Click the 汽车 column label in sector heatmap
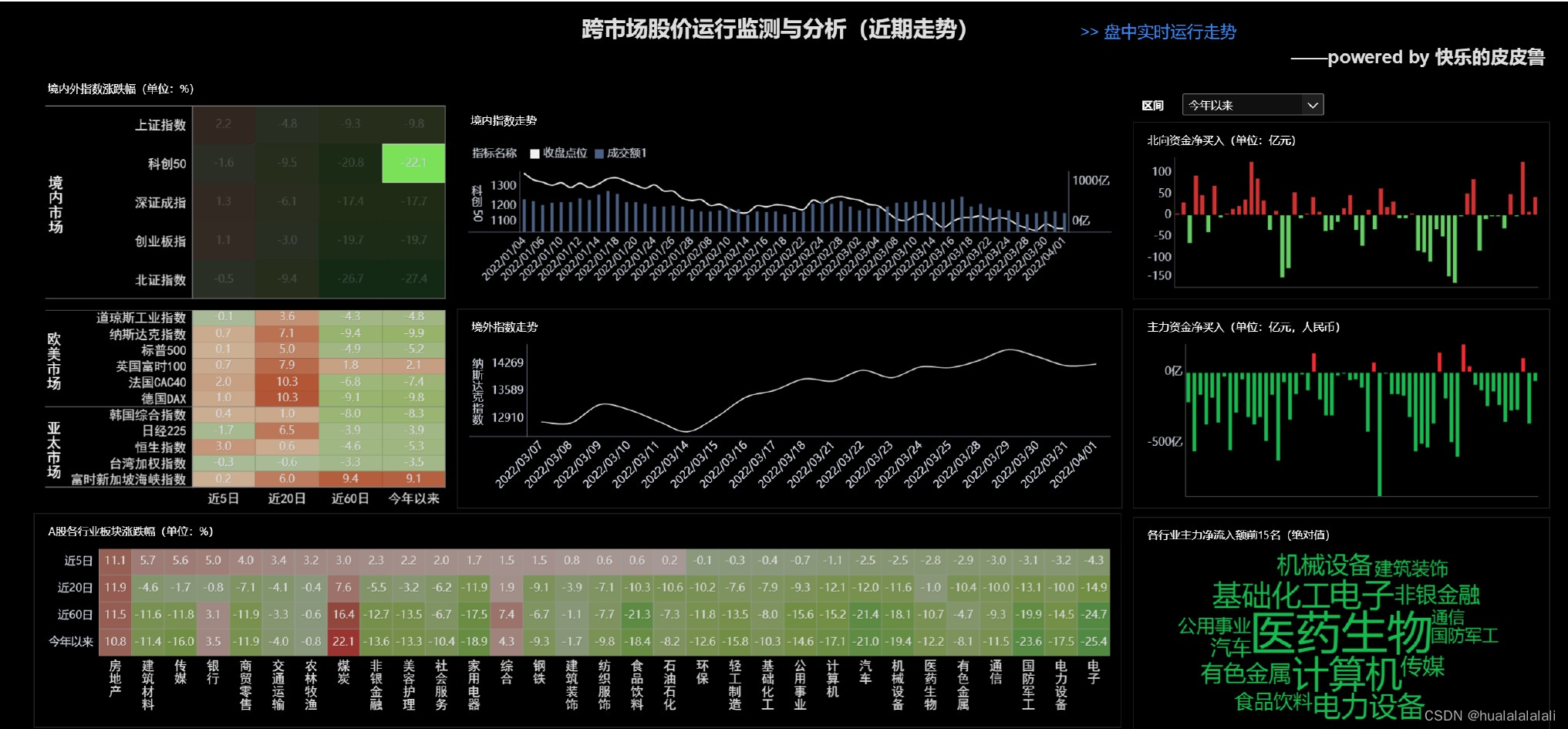This screenshot has width=1568, height=729. (865, 672)
